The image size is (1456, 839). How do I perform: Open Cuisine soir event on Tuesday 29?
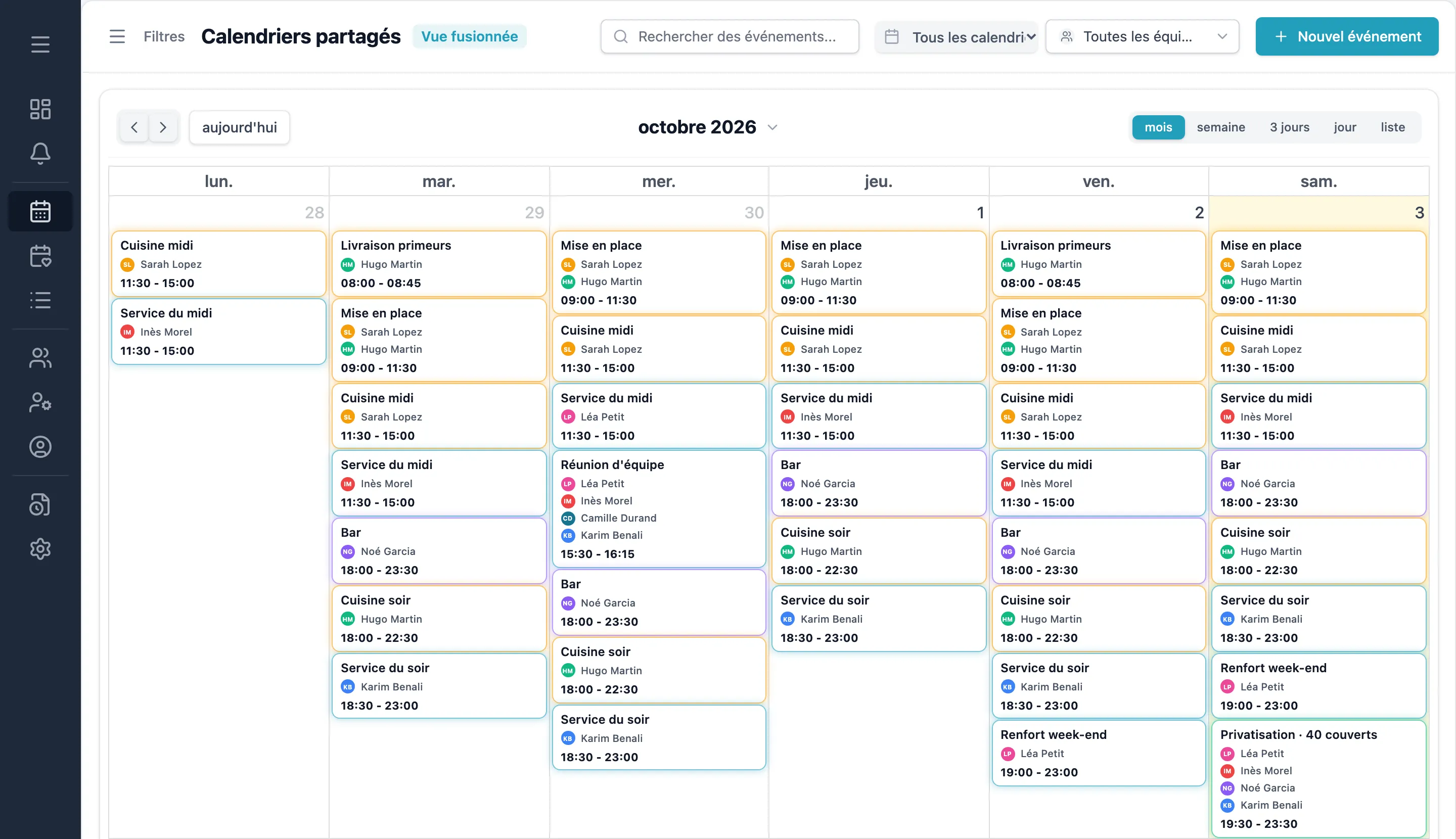point(439,618)
